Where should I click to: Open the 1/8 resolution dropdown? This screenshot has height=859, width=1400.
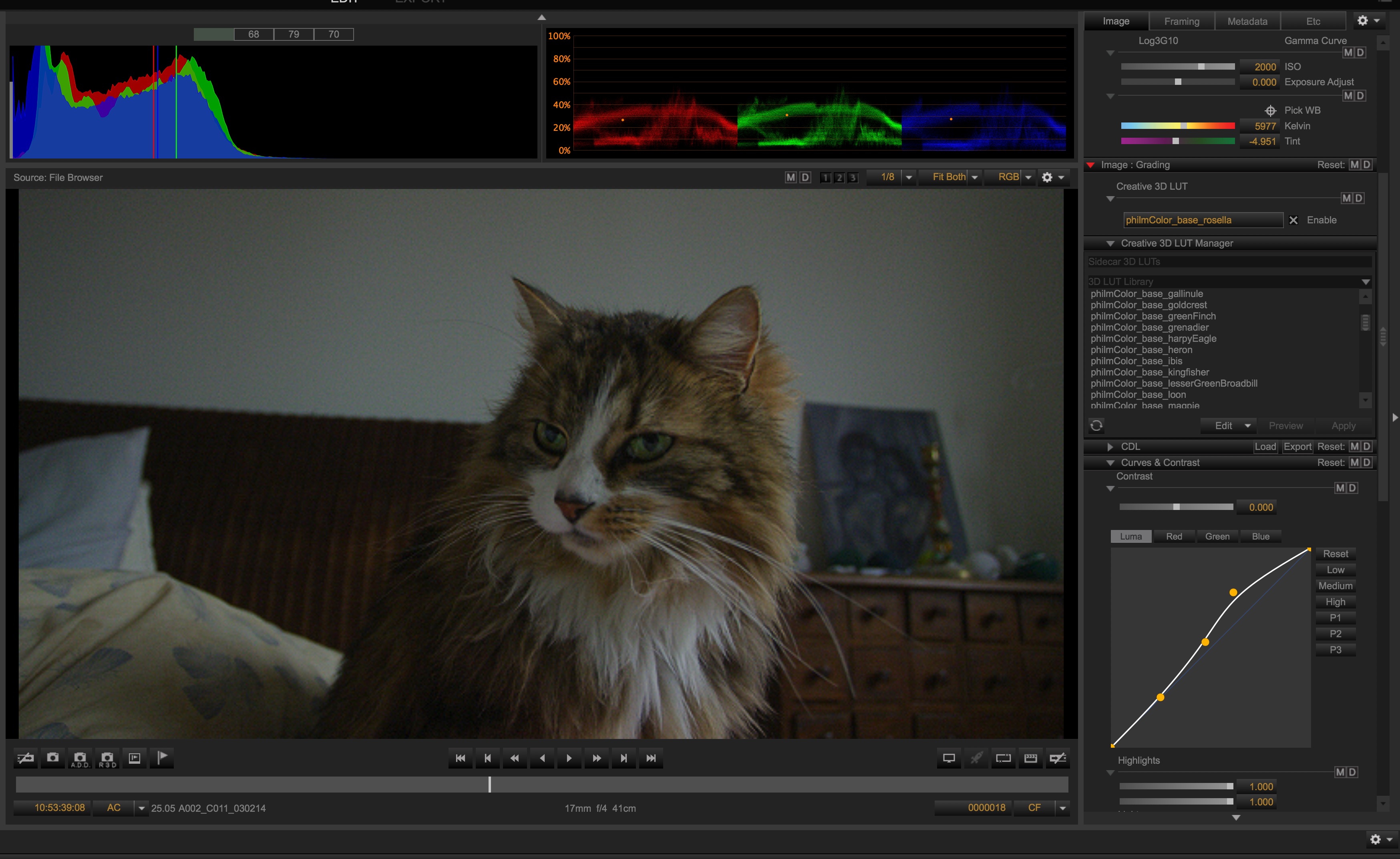pos(909,177)
